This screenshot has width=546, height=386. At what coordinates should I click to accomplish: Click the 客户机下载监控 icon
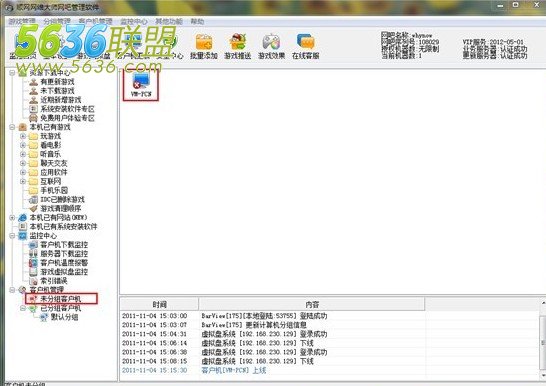pos(33,245)
